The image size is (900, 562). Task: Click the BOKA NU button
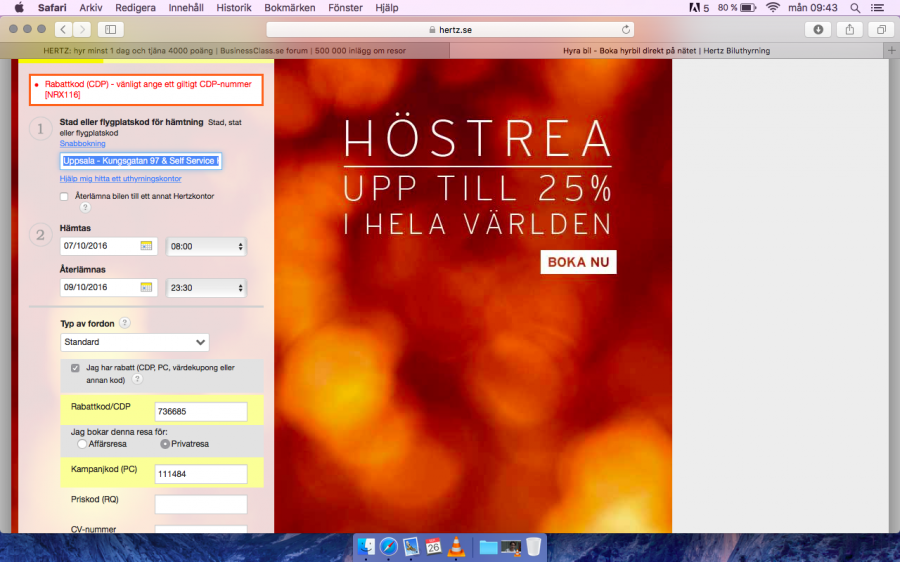[579, 262]
